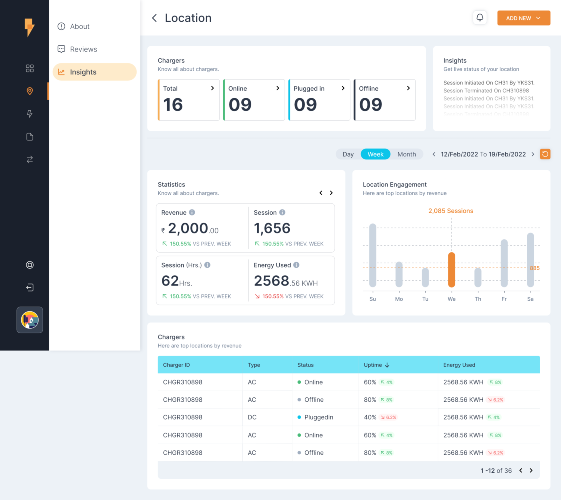Go to previous table page
The height and width of the screenshot is (500, 561).
[x=521, y=470]
